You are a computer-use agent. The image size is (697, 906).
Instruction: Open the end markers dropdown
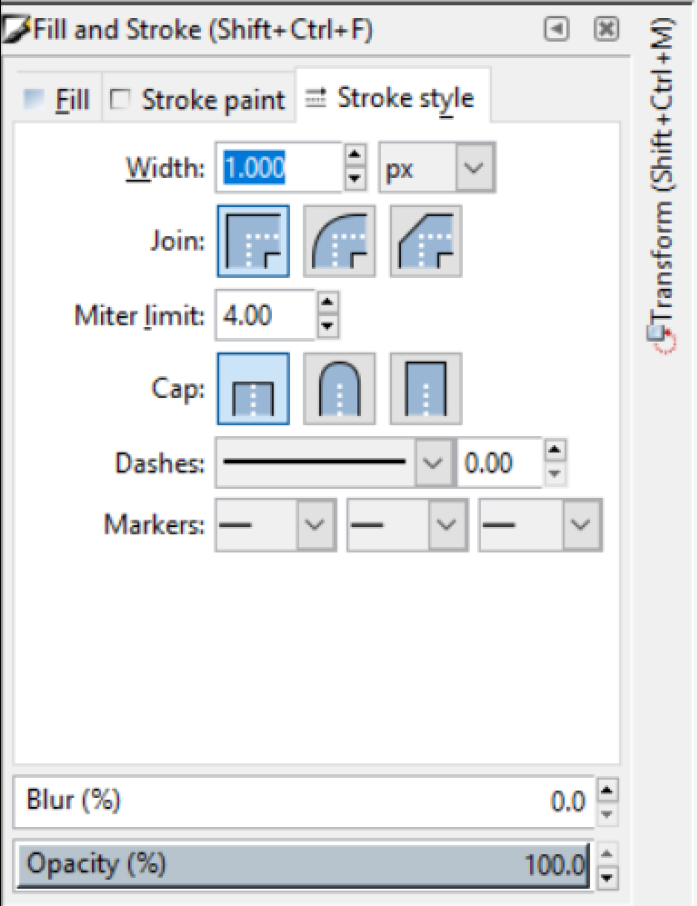[x=578, y=525]
